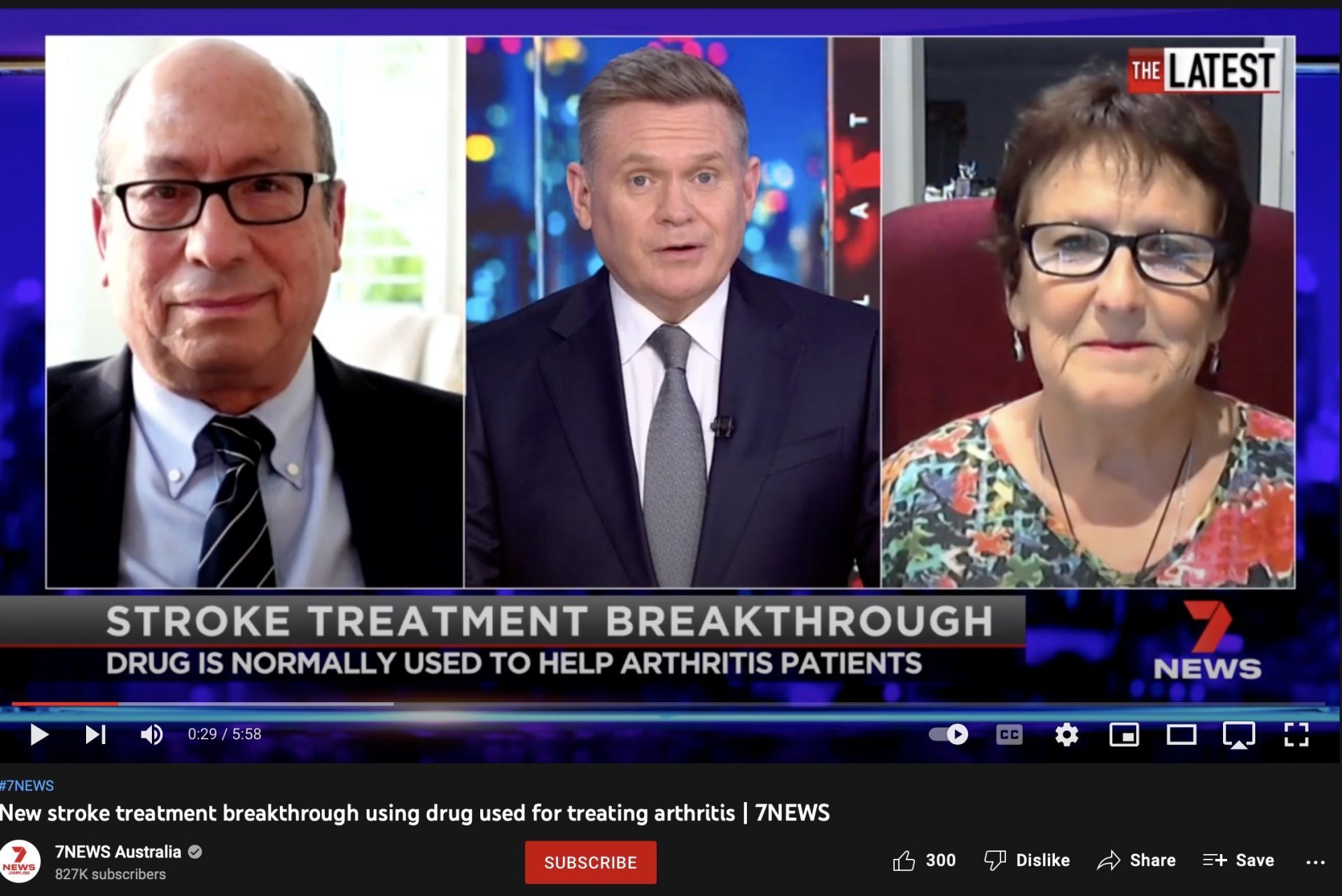
Task: Switch to theater mode
Action: pyautogui.click(x=1181, y=734)
